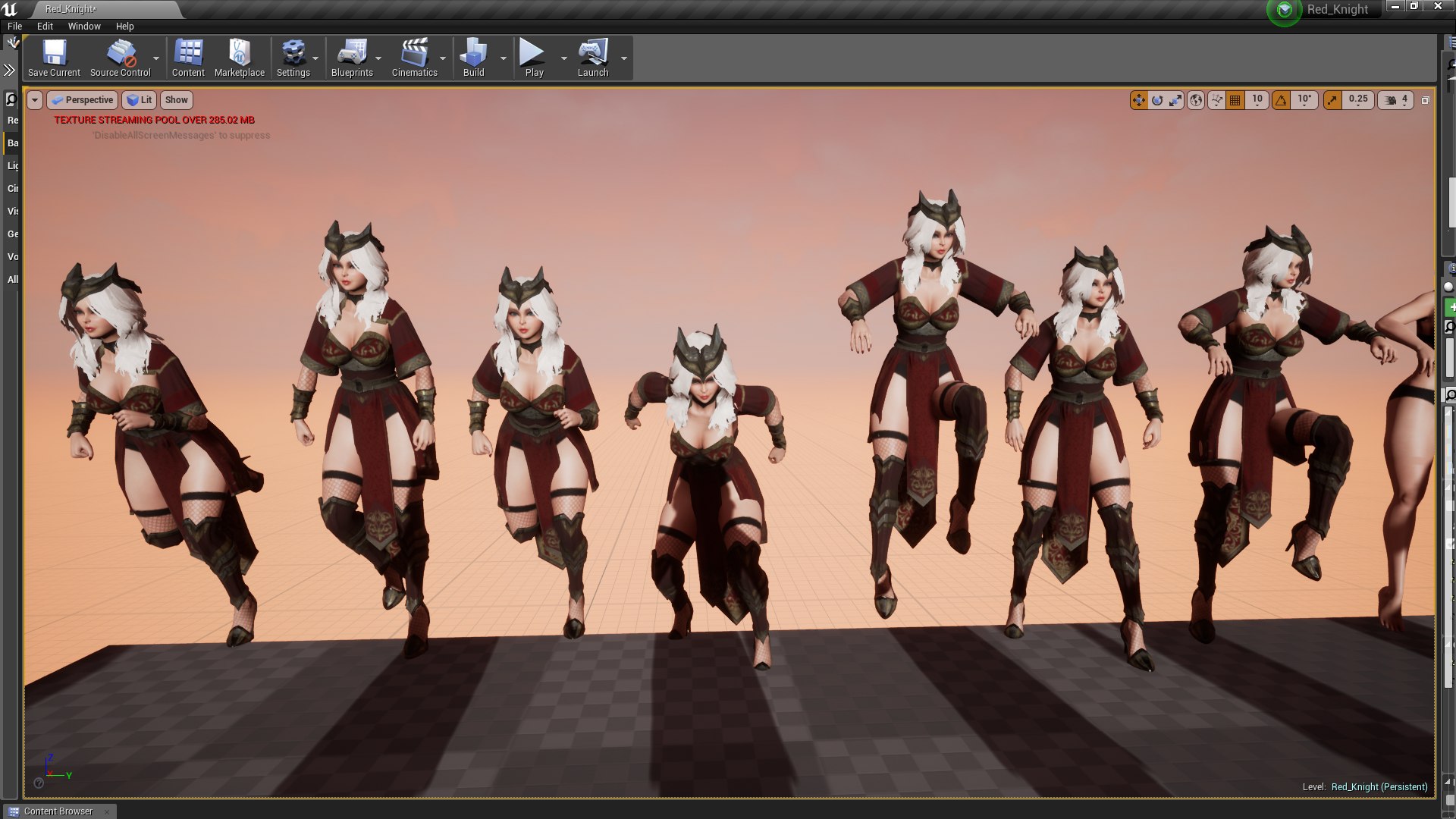Open the Source Control toolbar button
The image size is (1456, 819).
coord(121,58)
